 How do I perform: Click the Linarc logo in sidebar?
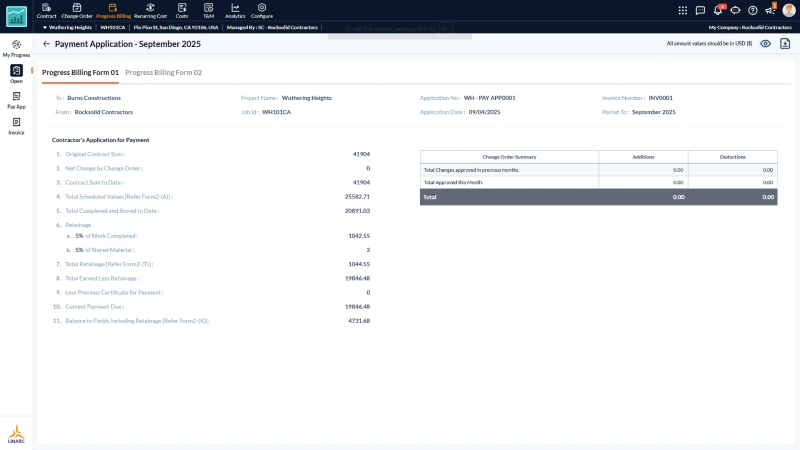pos(16,434)
